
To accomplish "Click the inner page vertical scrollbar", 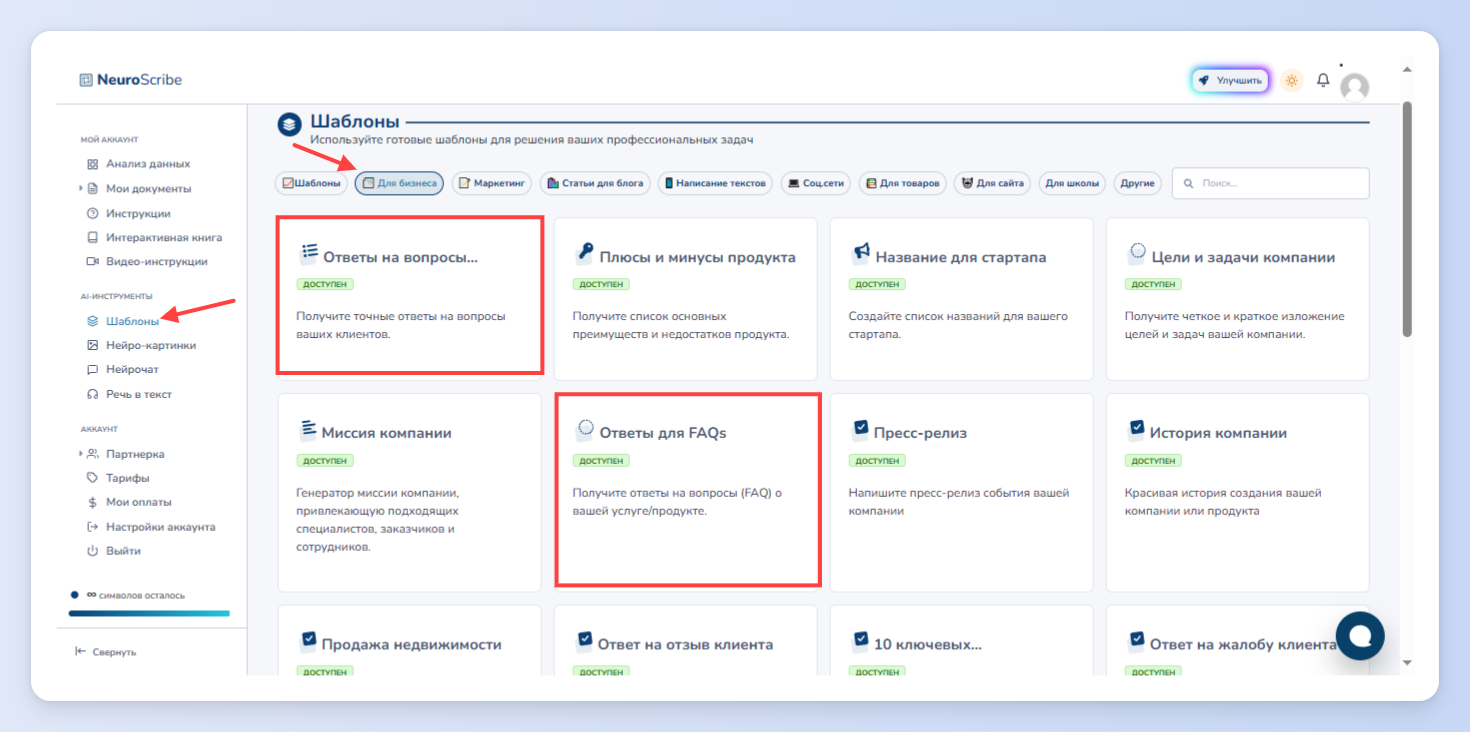I will point(1407,219).
